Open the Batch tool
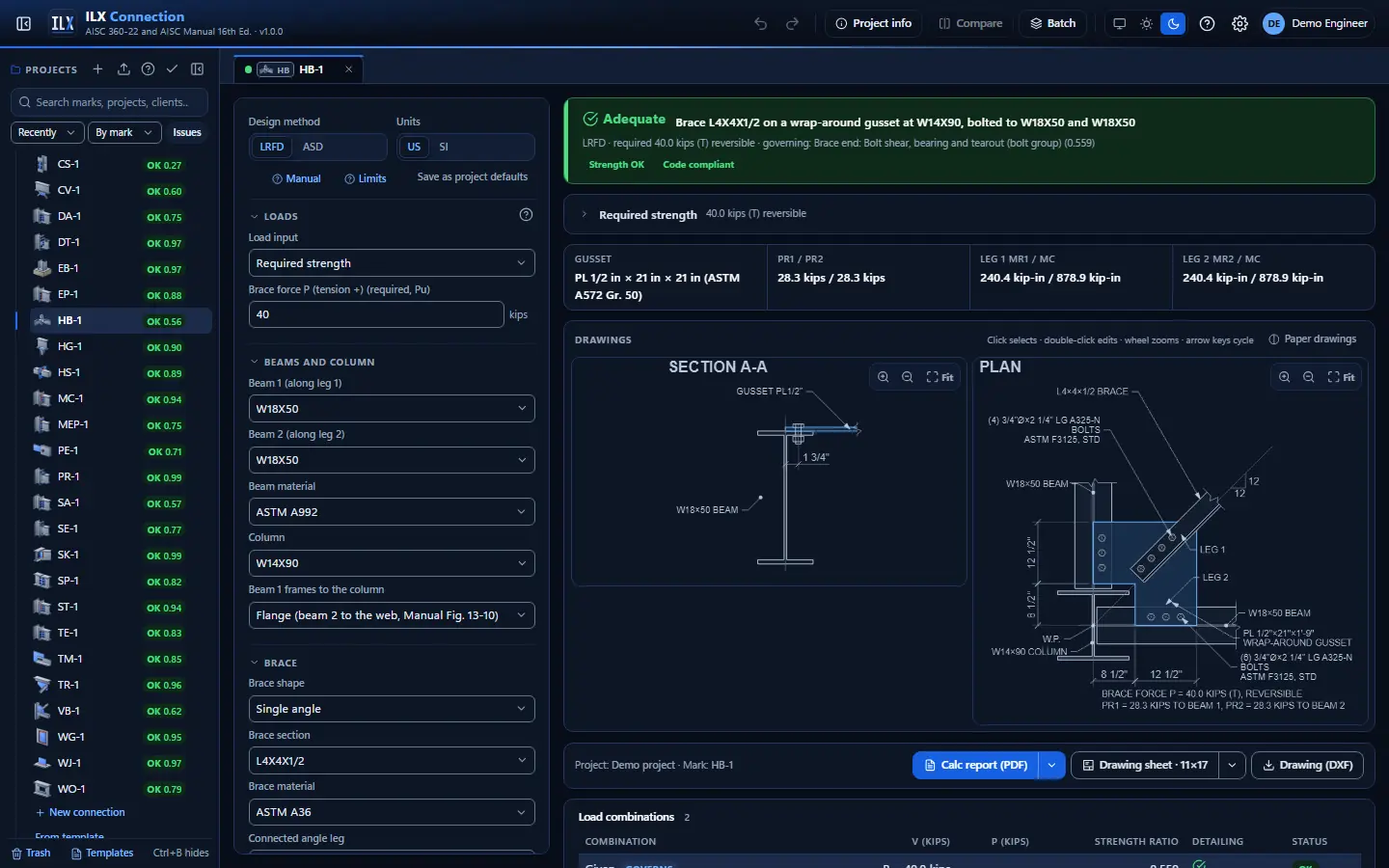This screenshot has height=868, width=1389. (x=1053, y=23)
